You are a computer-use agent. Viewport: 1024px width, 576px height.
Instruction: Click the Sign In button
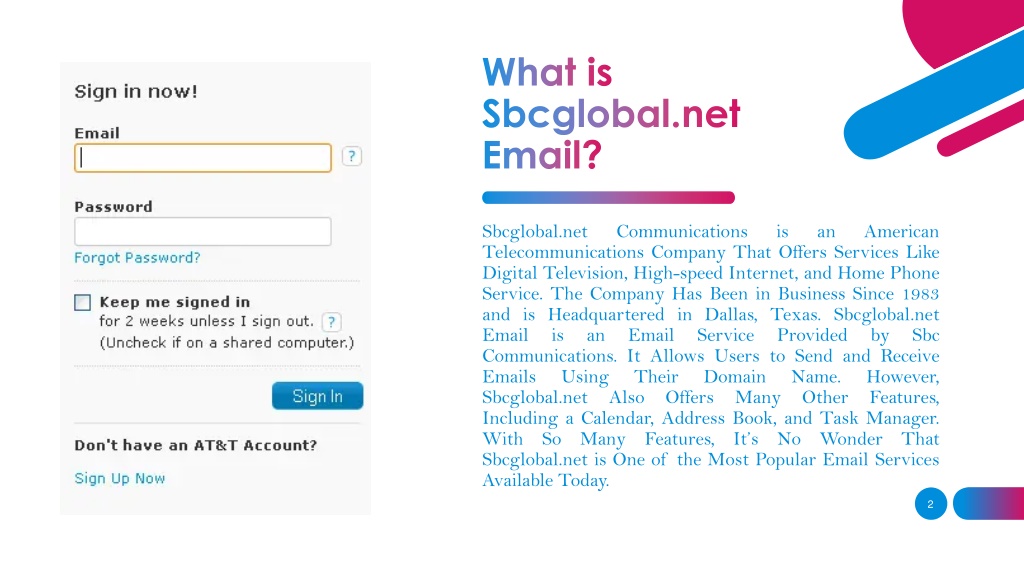(x=317, y=396)
